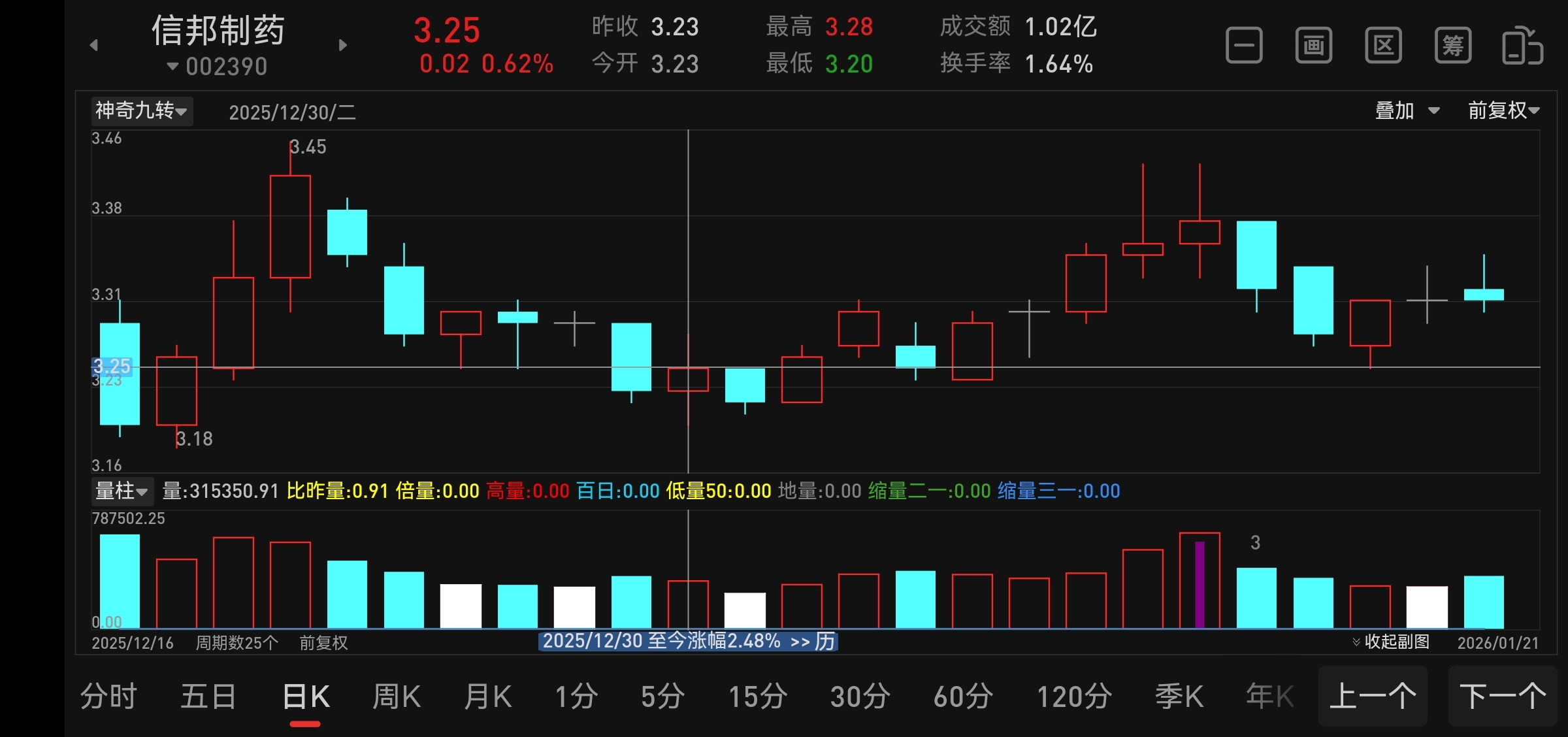Click the 历 history icon after 涨幅2.48%
This screenshot has width=1568, height=737.
pyautogui.click(x=825, y=642)
